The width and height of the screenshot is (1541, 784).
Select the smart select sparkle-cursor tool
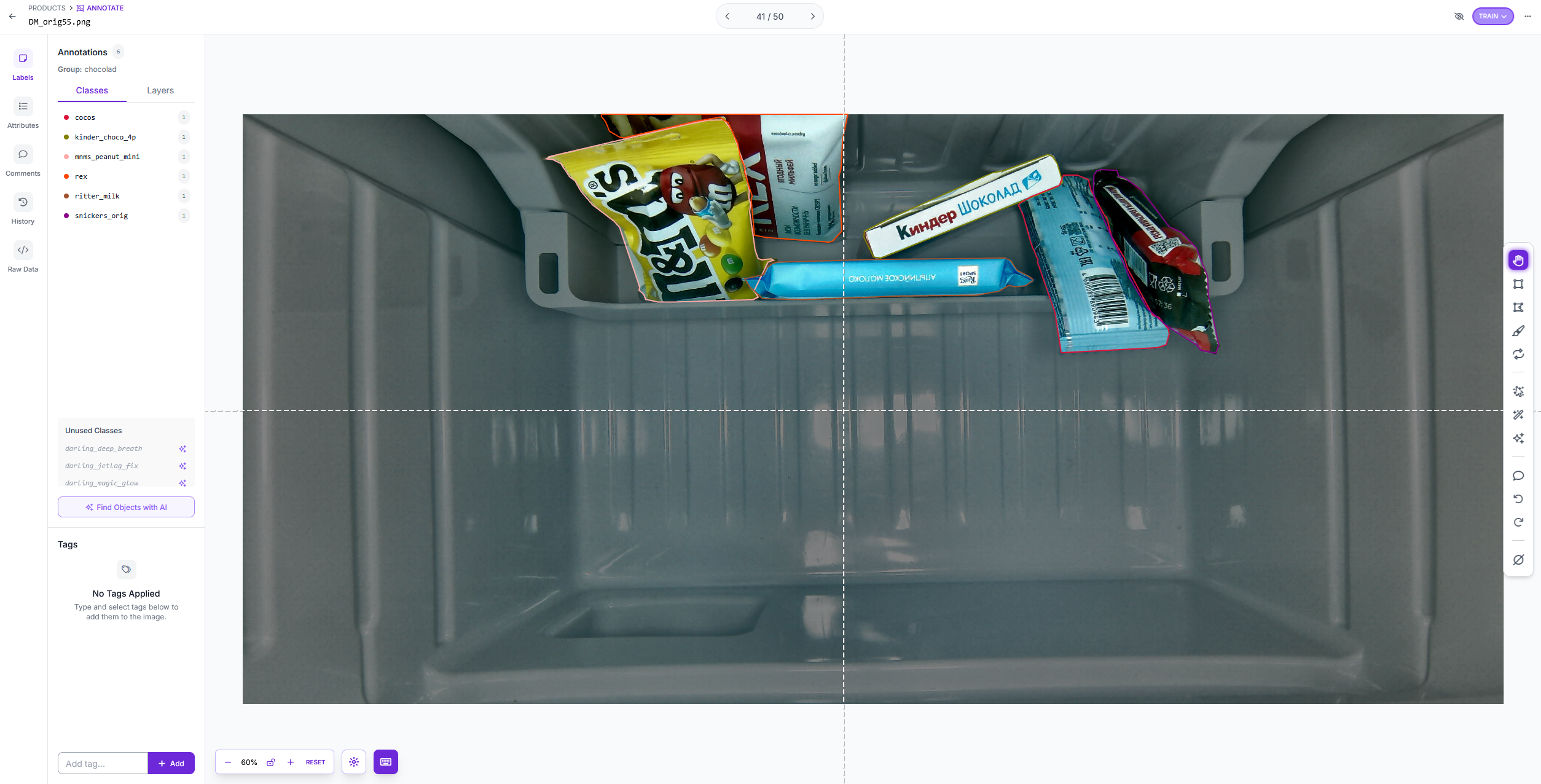click(1518, 391)
